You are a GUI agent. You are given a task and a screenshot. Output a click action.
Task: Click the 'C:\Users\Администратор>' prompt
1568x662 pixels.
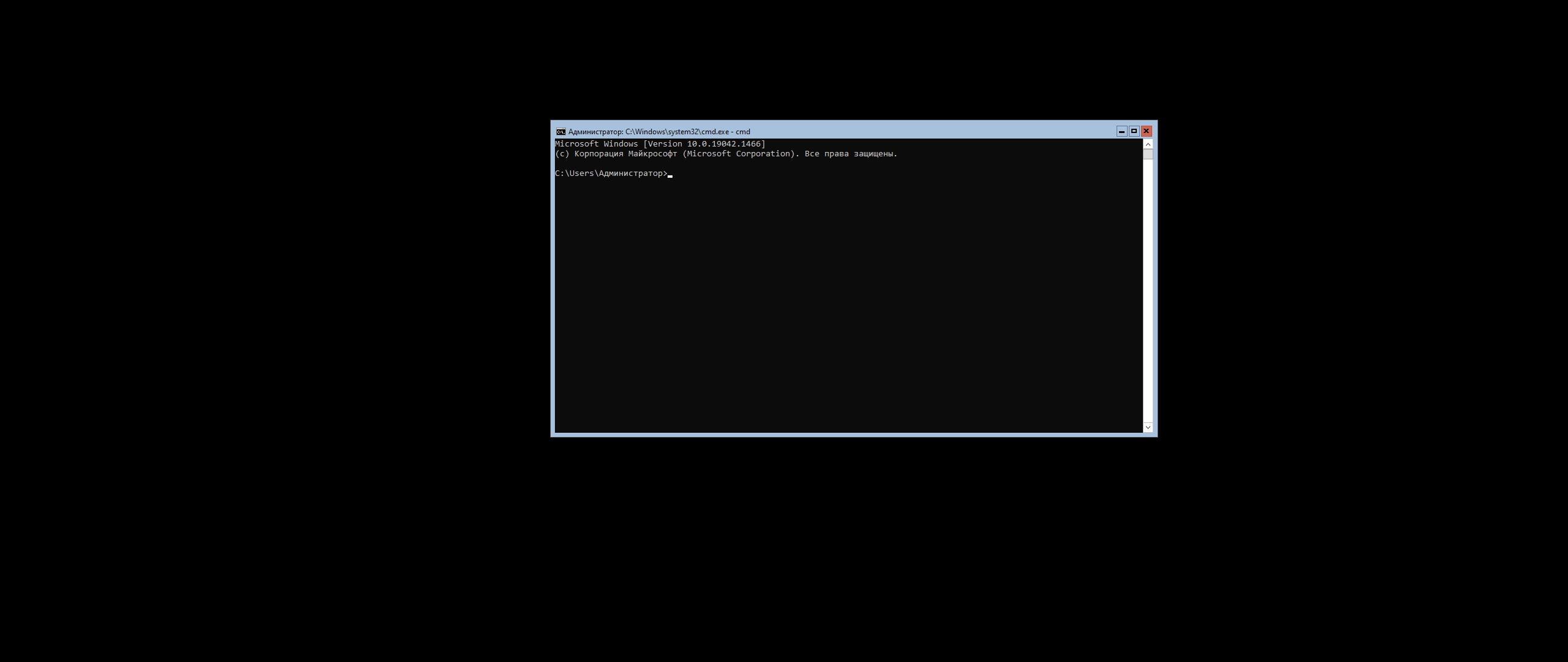[x=611, y=173]
